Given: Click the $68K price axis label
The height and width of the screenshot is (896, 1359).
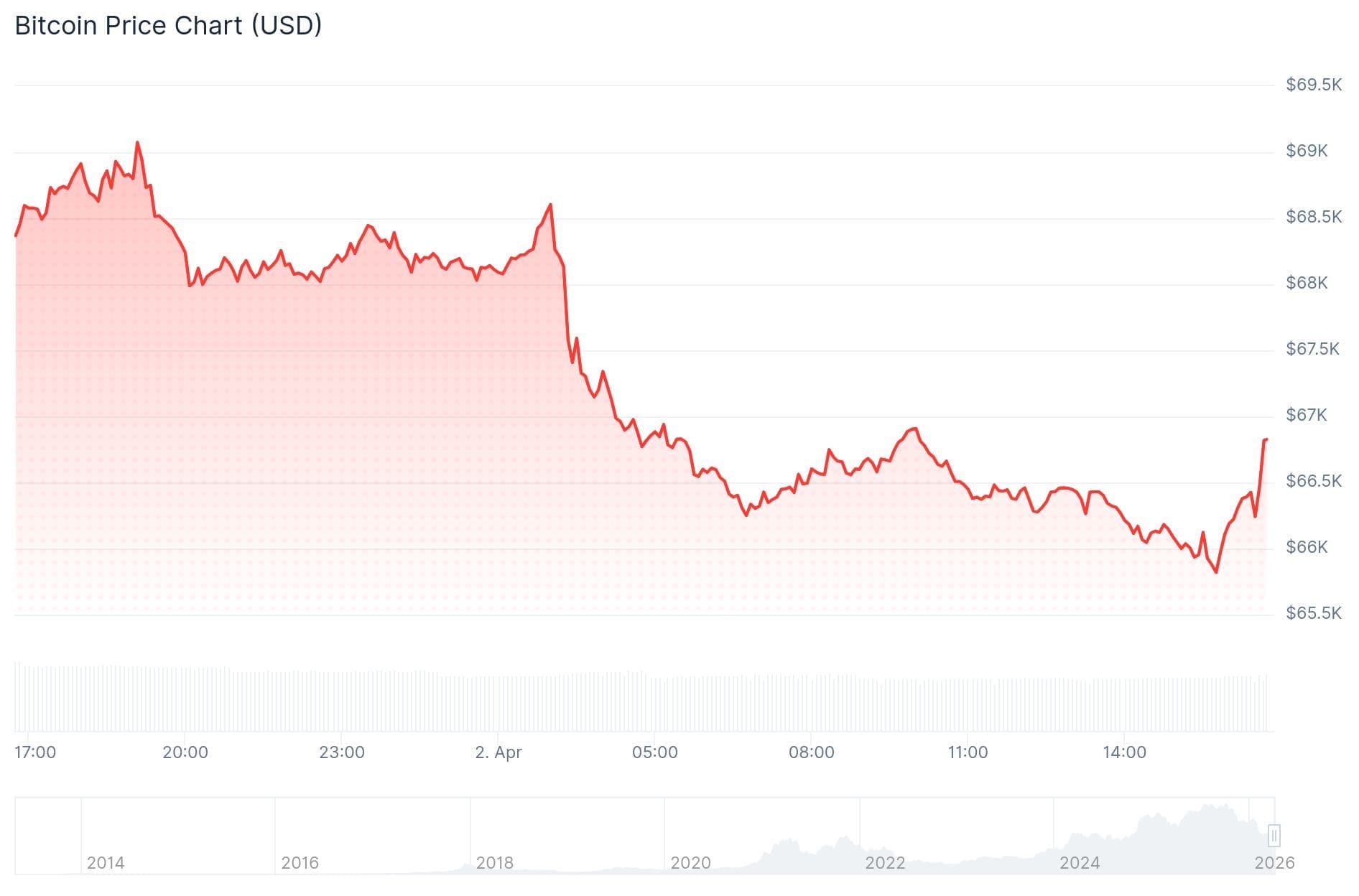Looking at the screenshot, I should 1307,283.
